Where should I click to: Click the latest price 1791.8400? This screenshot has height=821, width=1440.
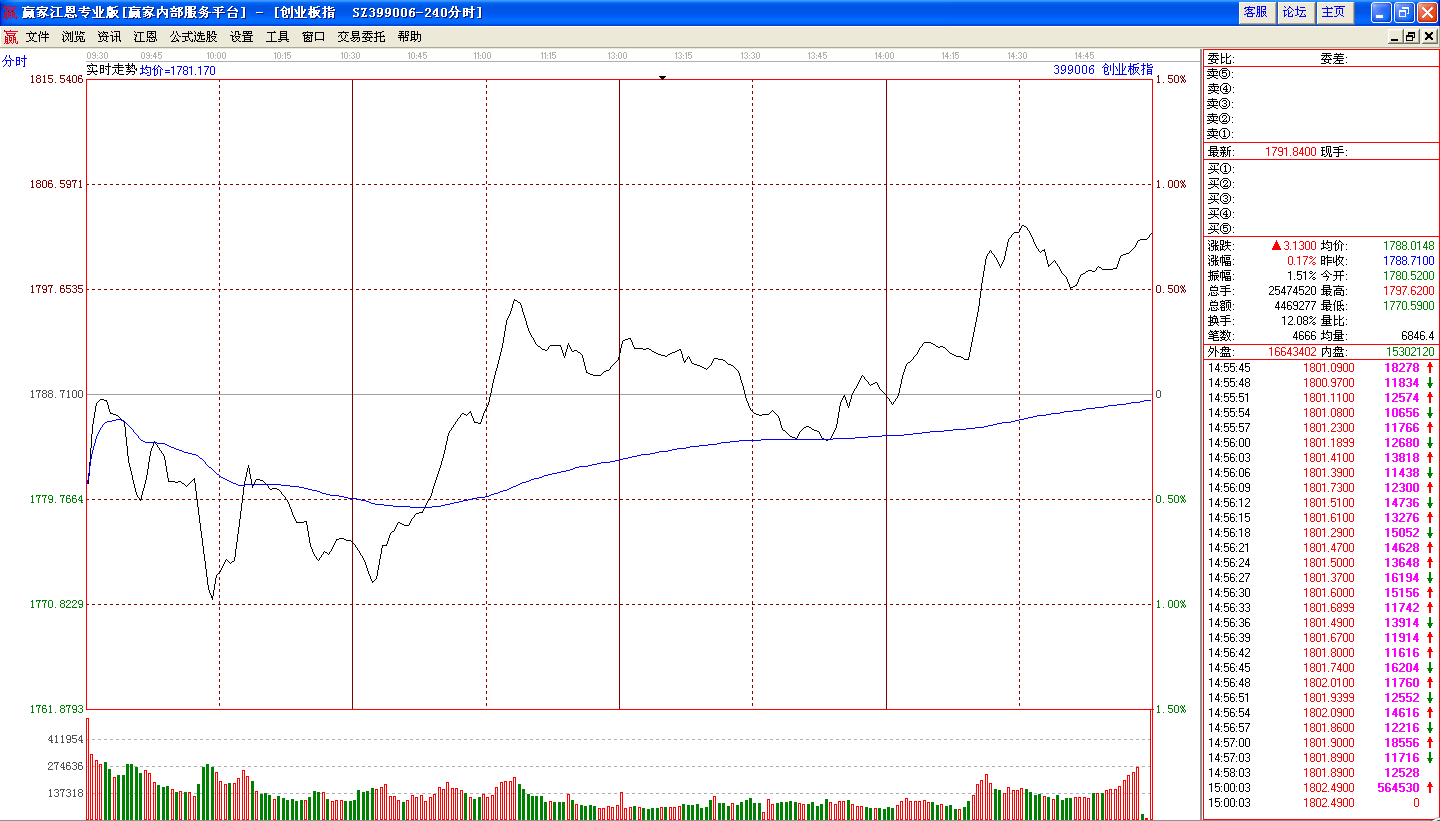(1290, 152)
